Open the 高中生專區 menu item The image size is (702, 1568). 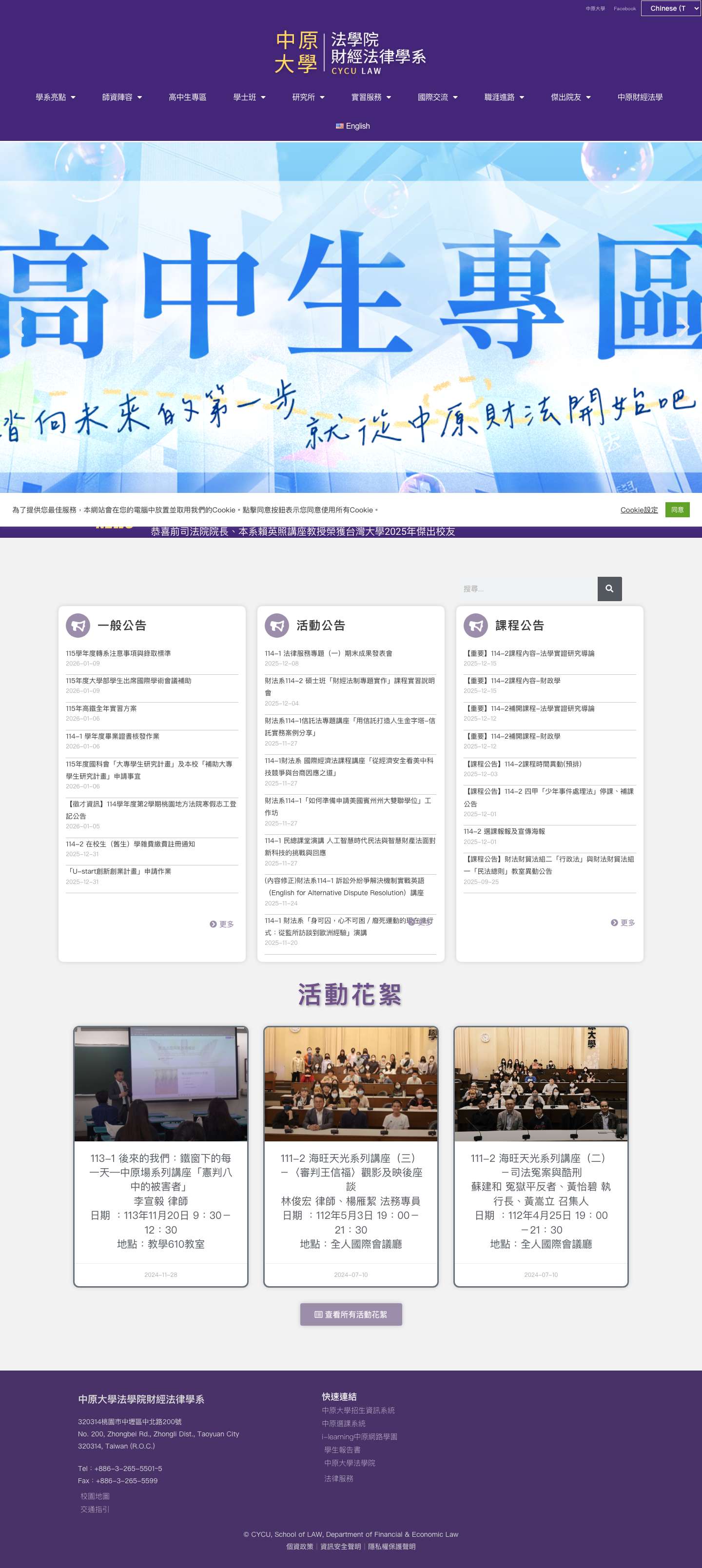pos(188,97)
